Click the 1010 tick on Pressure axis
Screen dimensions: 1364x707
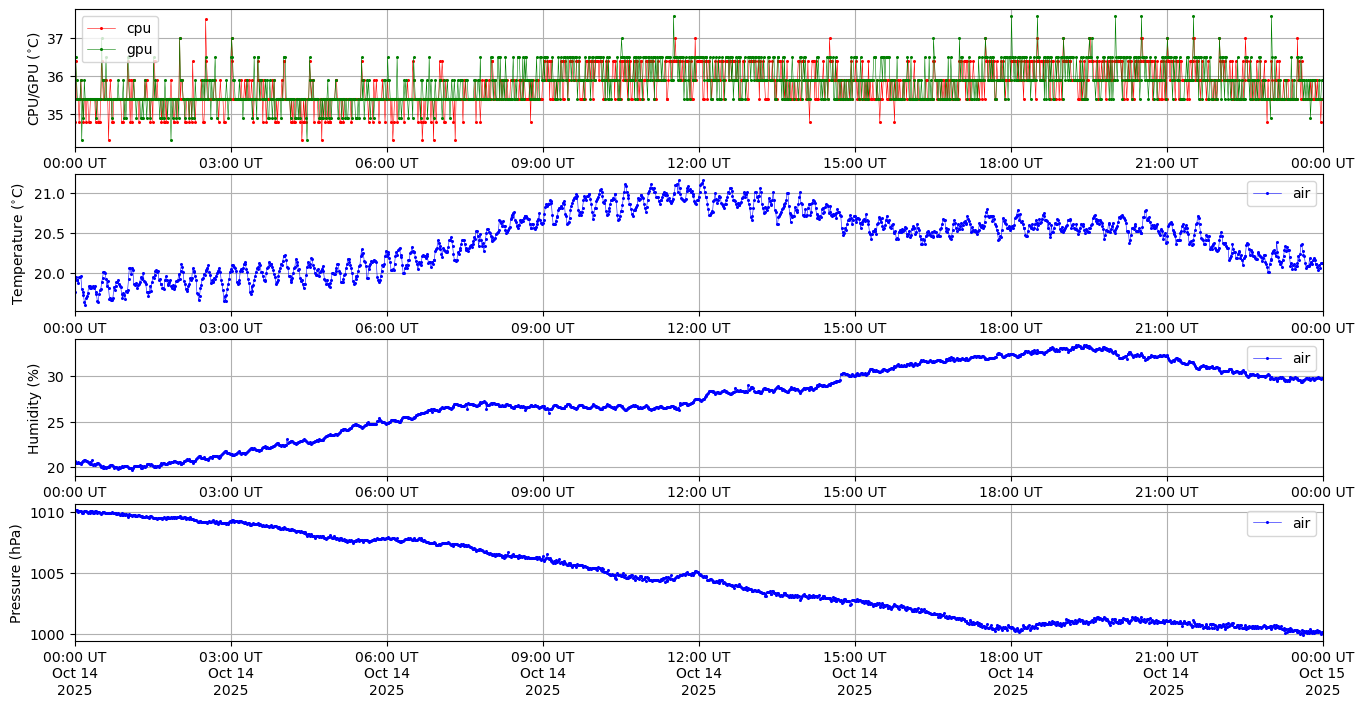point(52,513)
